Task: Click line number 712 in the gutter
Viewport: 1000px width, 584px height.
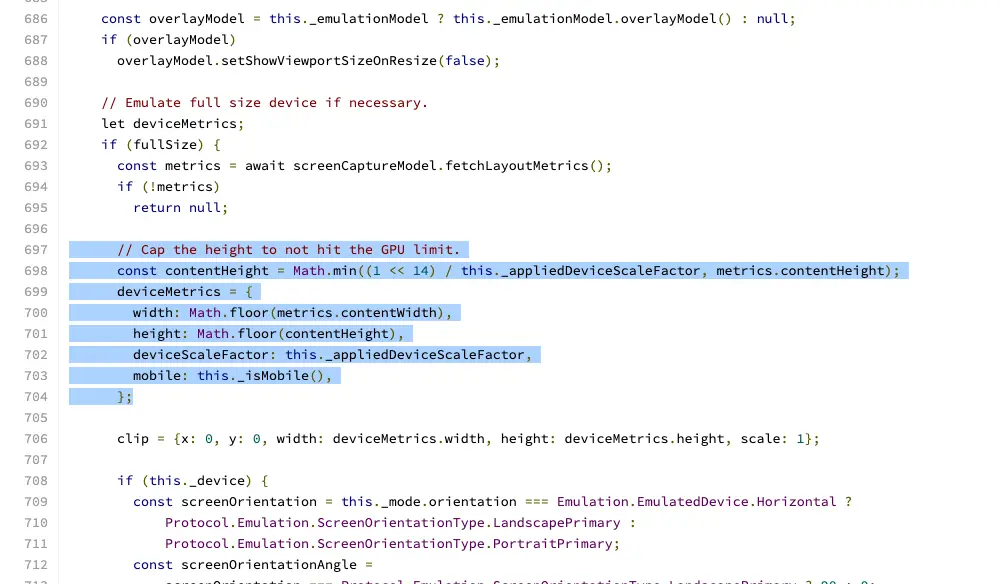Action: 36,565
